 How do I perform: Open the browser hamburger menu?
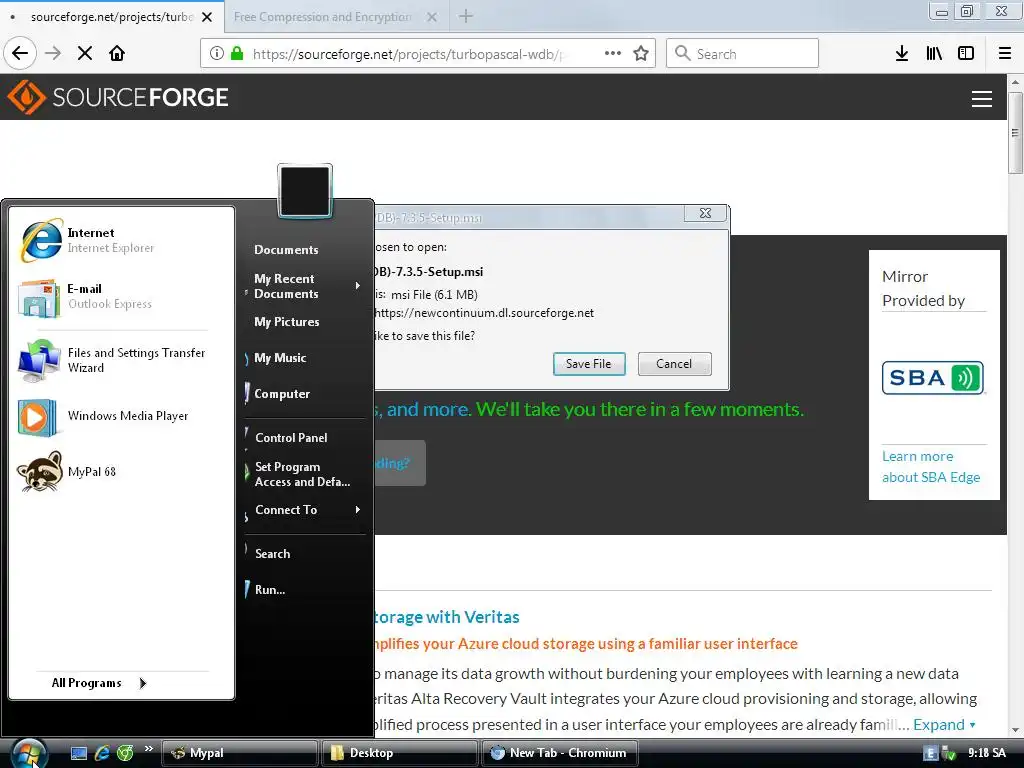[1005, 54]
